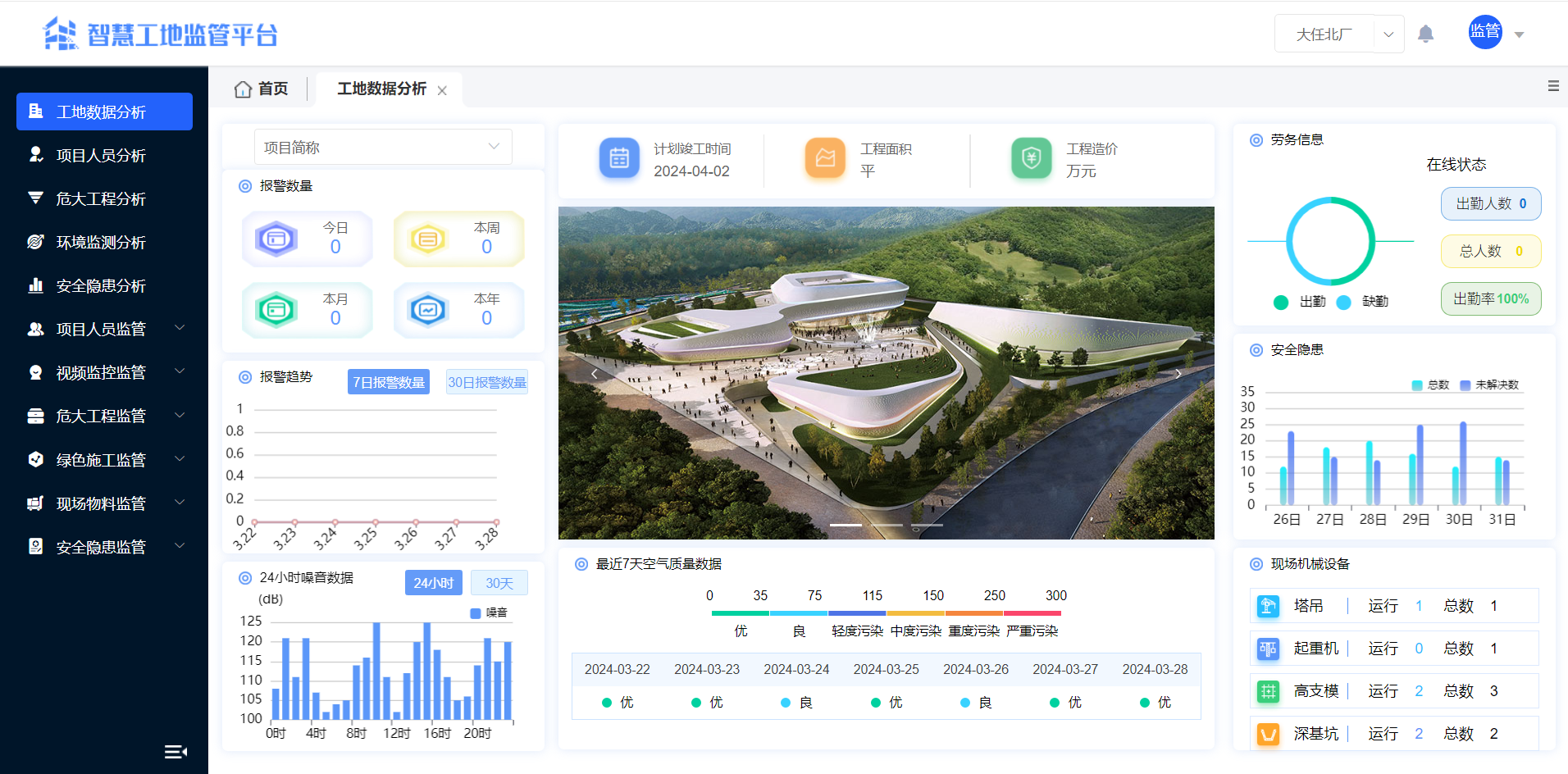Toggle the 未解决数 legend item
This screenshot has height=774, width=1568.
point(1489,385)
